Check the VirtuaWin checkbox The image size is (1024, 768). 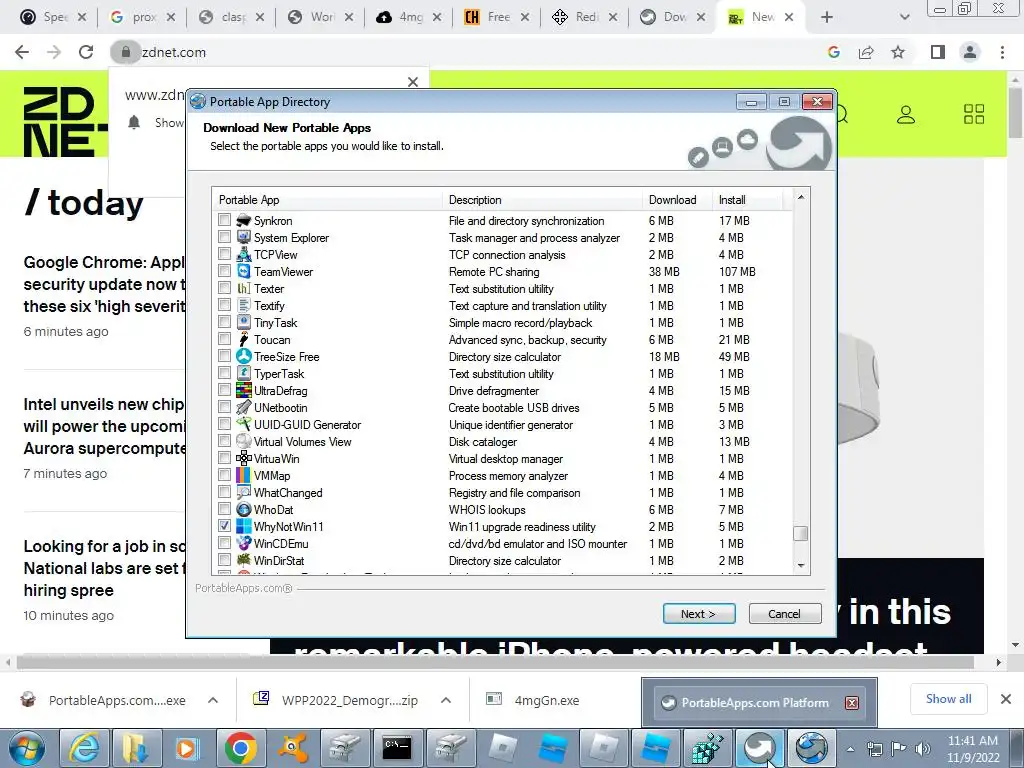tap(225, 458)
